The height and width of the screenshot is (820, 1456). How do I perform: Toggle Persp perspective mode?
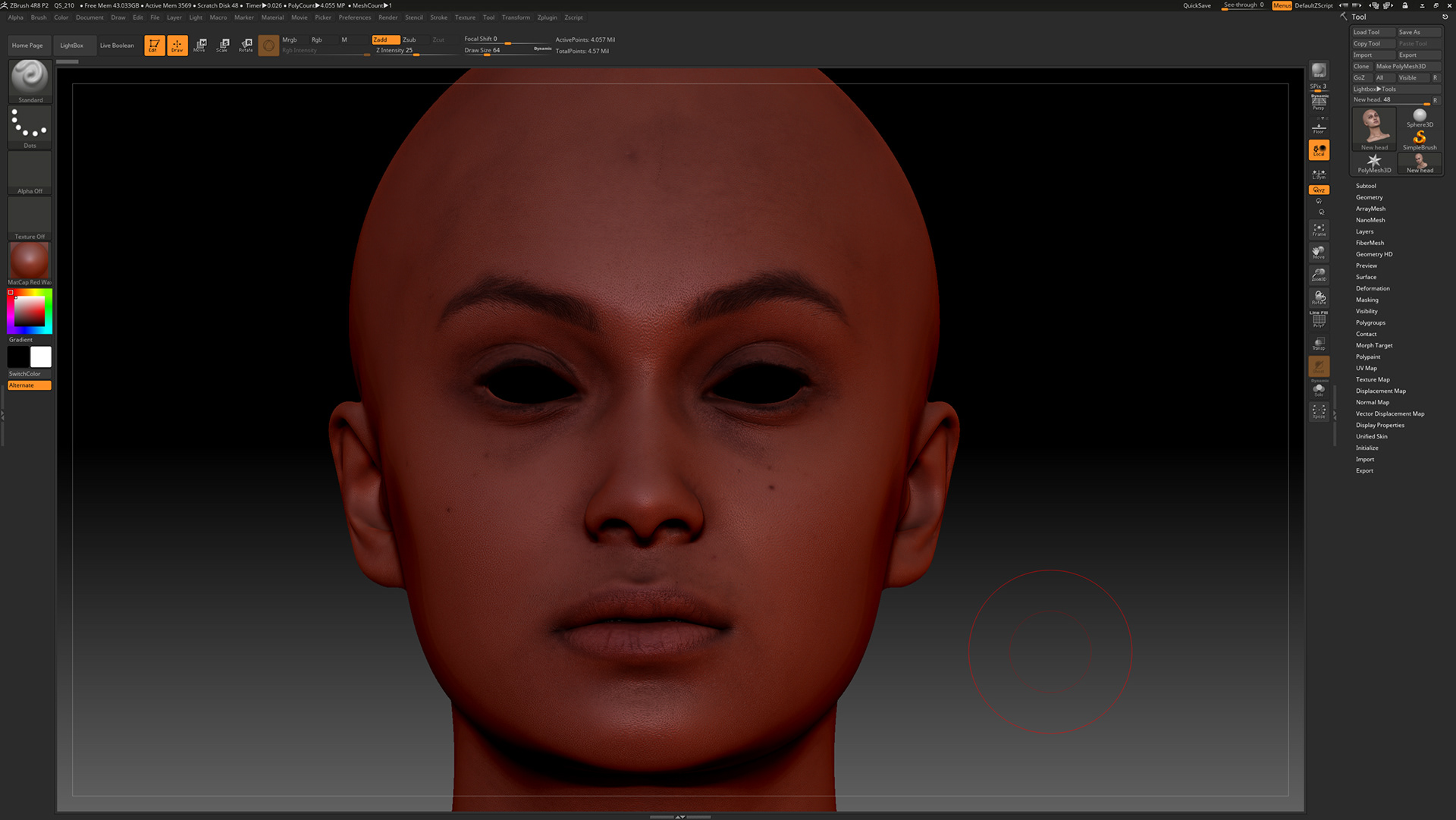click(x=1319, y=103)
